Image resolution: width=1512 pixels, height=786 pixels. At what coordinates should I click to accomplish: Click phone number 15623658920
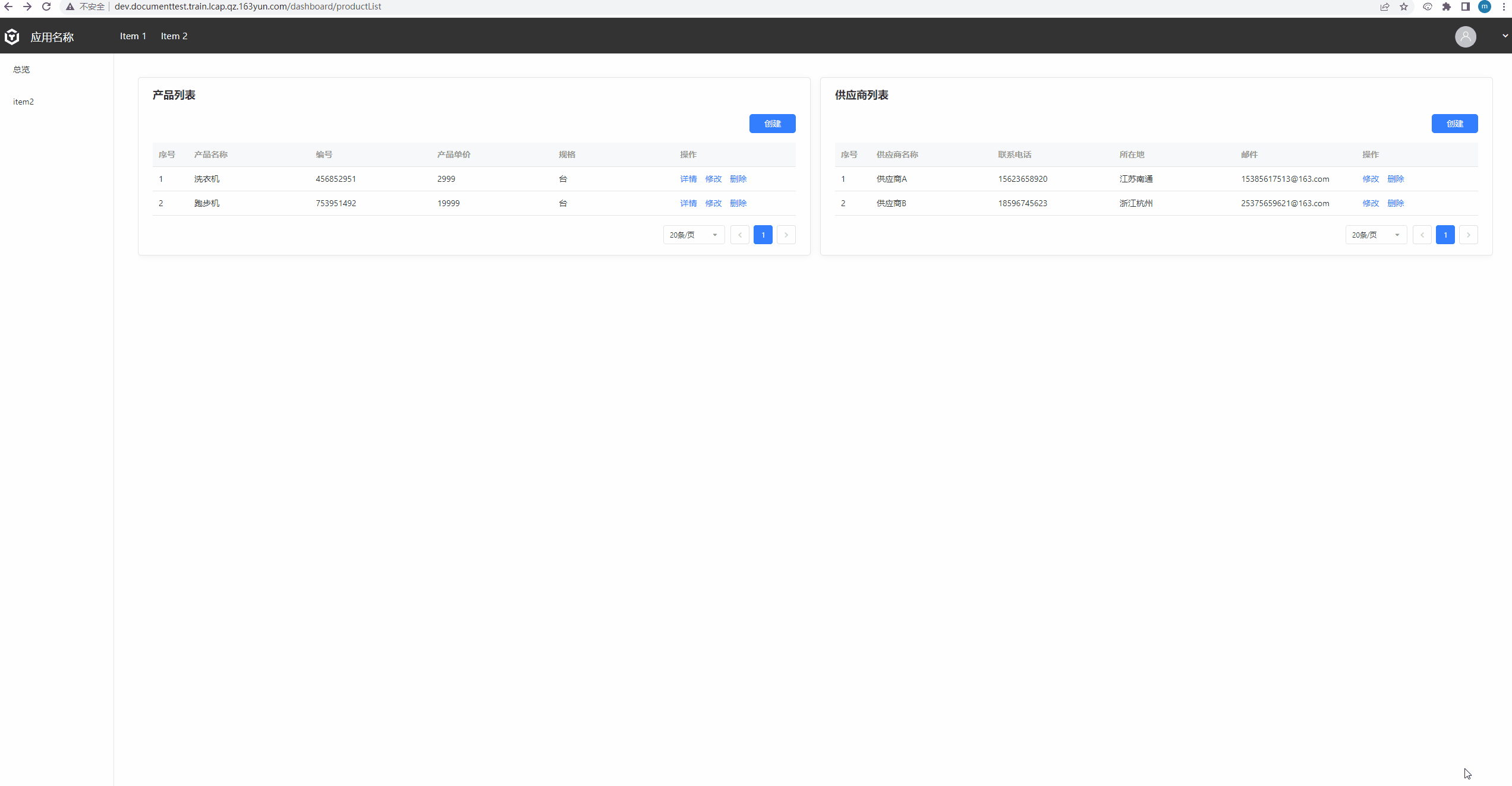[1022, 179]
